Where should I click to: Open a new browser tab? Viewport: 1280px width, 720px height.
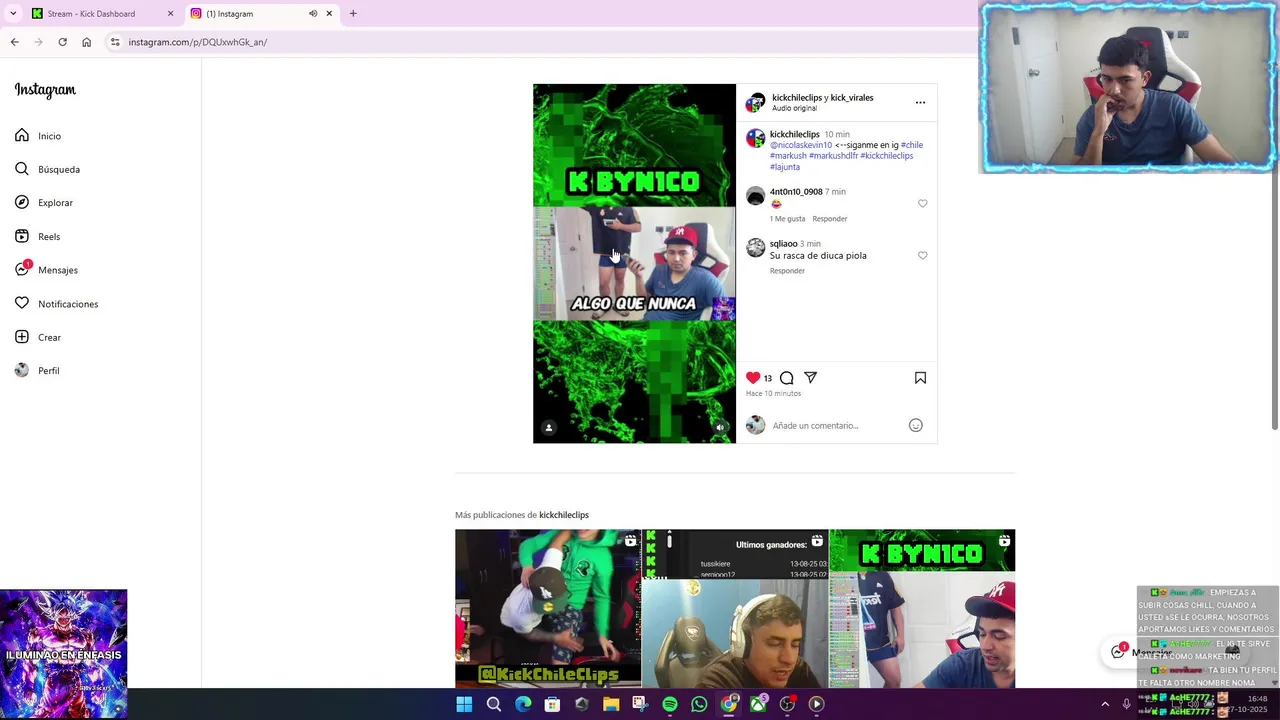(x=353, y=14)
